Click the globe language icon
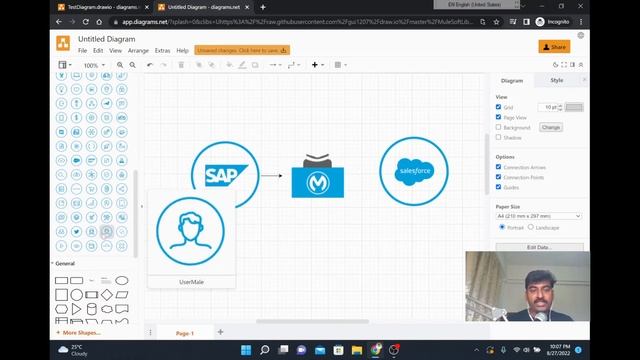The height and width of the screenshot is (360, 640). pos(580,36)
